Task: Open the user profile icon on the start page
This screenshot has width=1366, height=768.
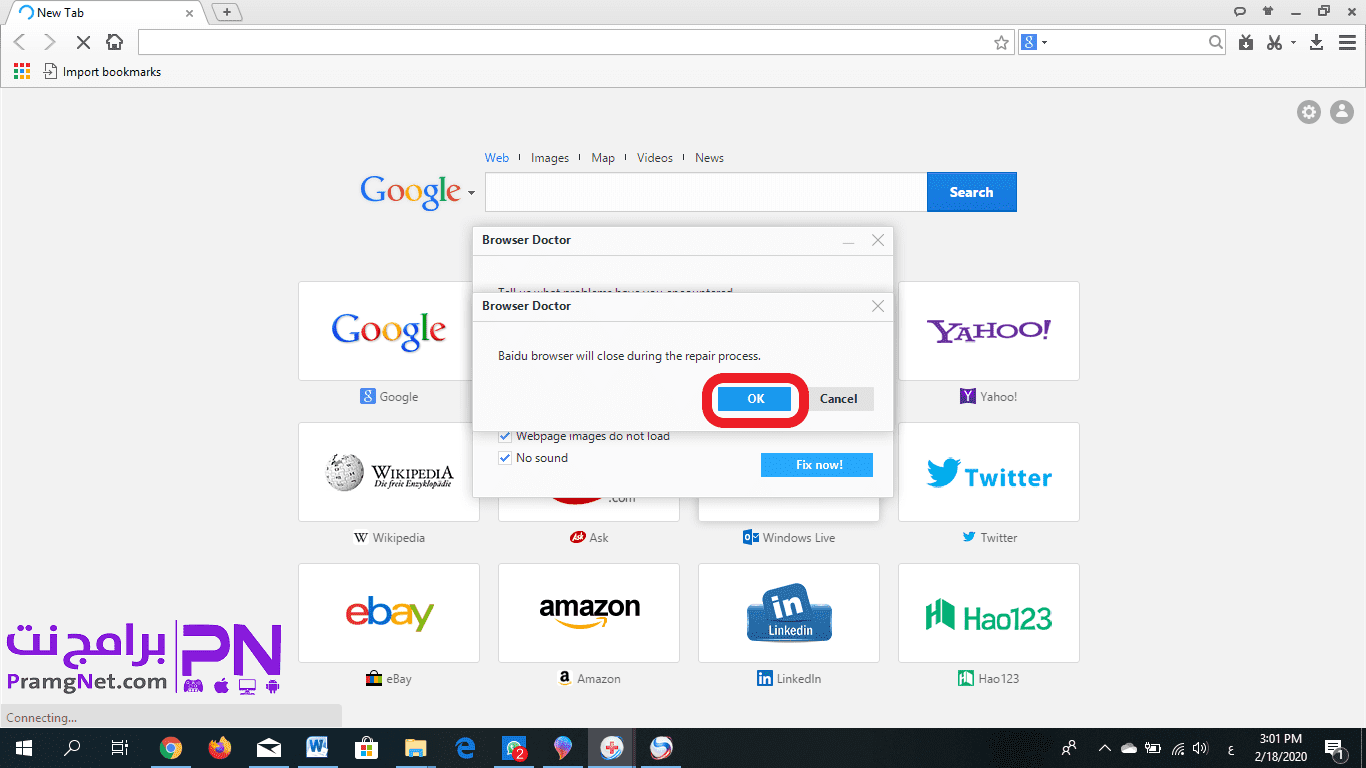Action: click(1341, 112)
